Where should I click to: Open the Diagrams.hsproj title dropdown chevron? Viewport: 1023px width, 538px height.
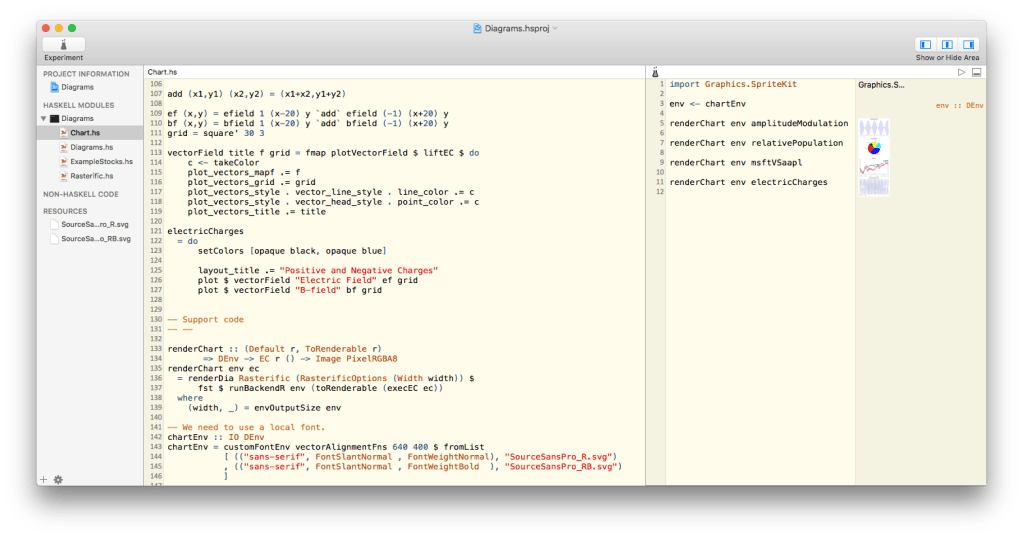(555, 28)
